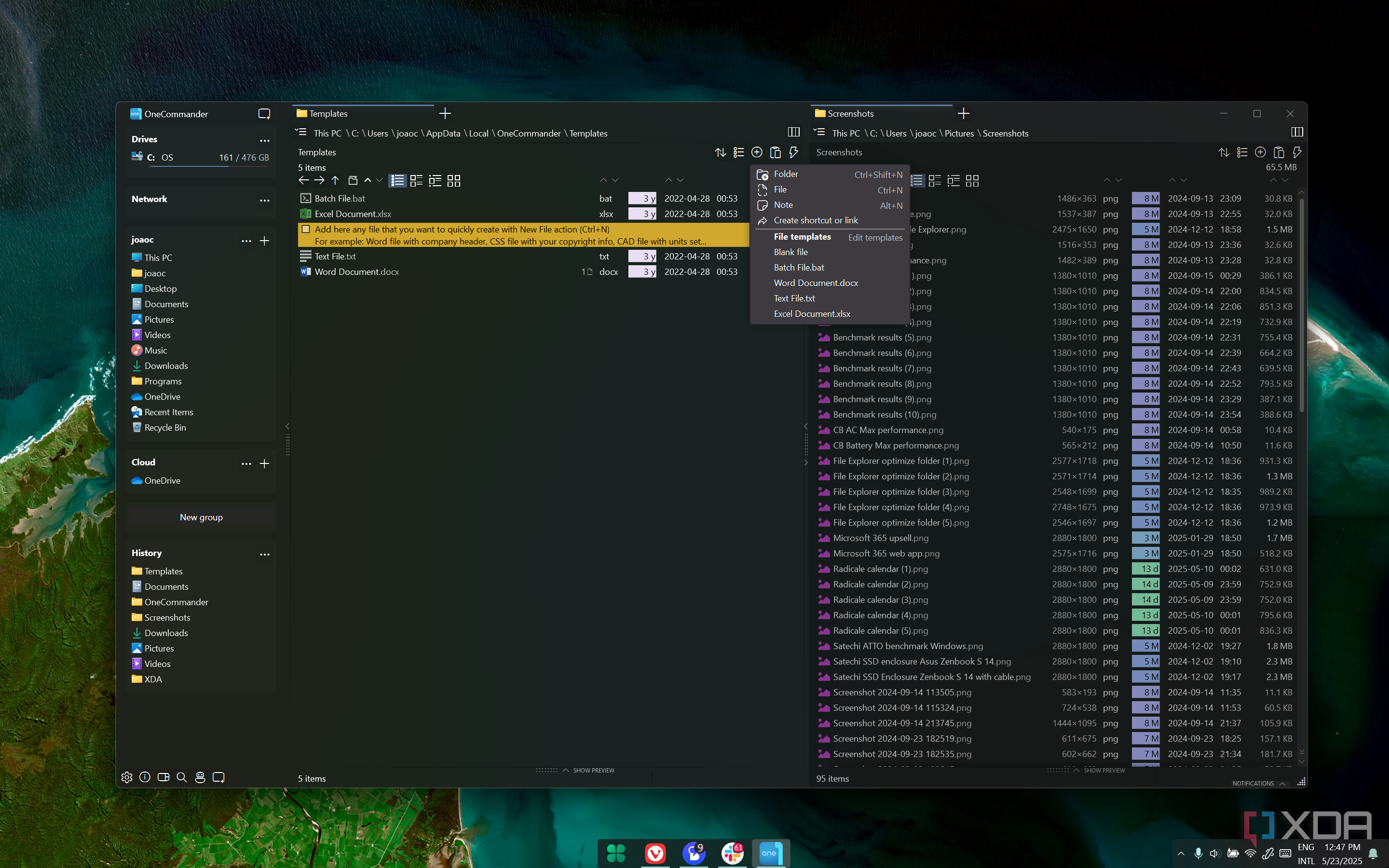Expand SHOW PREVIEW under Templates pane
The height and width of the screenshot is (868, 1389).
(x=588, y=771)
